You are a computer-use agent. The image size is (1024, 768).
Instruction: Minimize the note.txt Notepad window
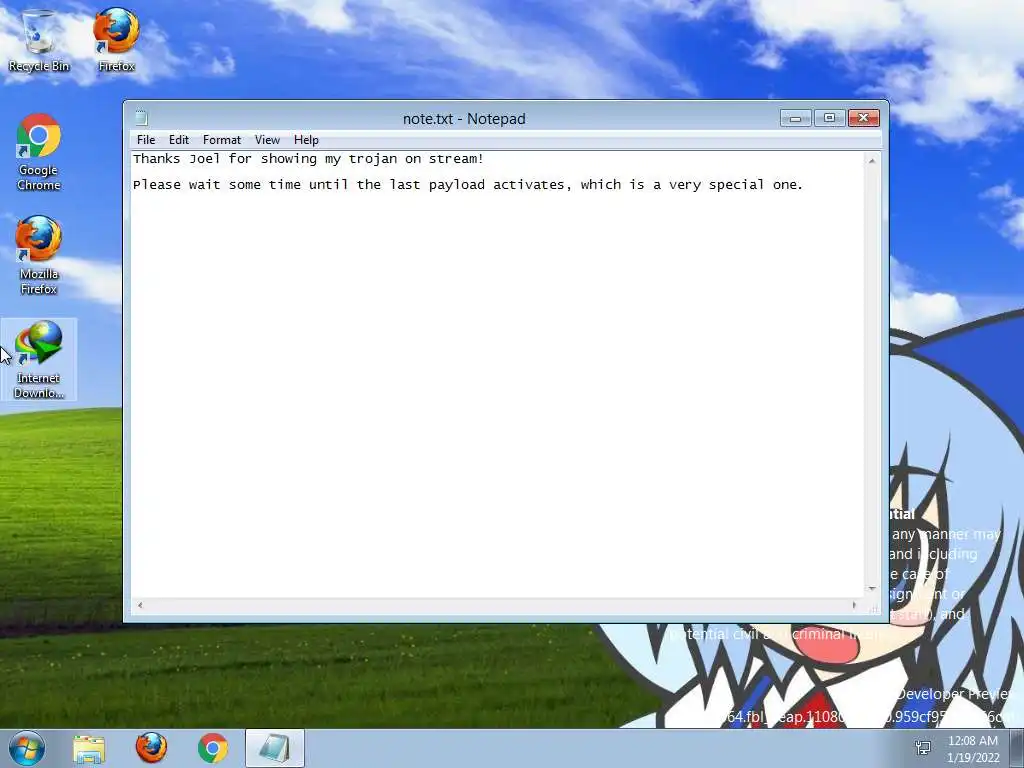point(795,118)
